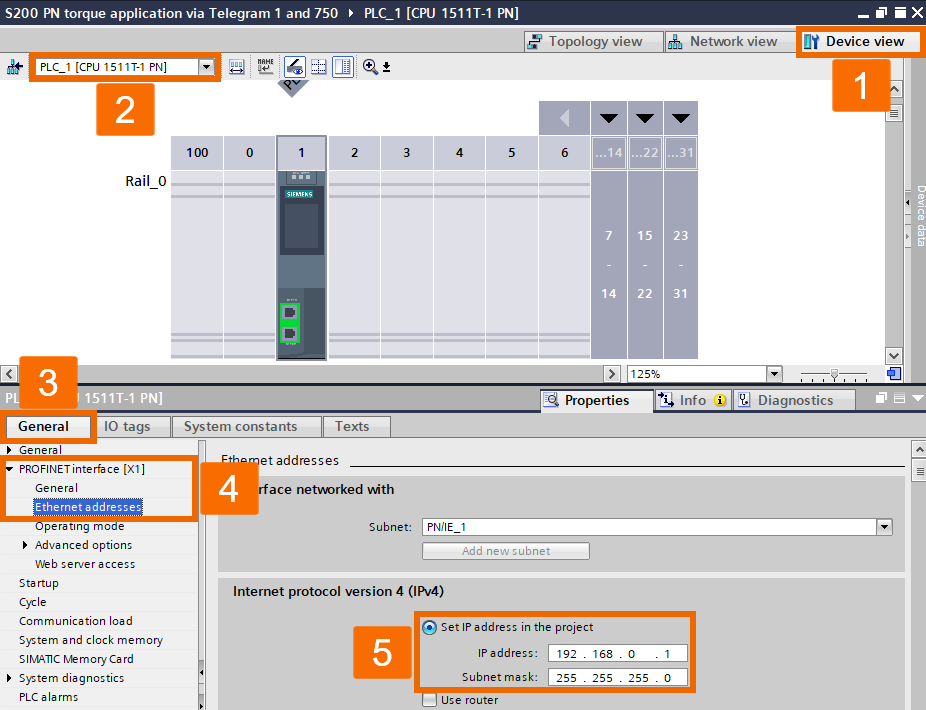Image resolution: width=926 pixels, height=710 pixels.
Task: Open the Diagnostics tab in Properties pane
Action: (x=793, y=399)
